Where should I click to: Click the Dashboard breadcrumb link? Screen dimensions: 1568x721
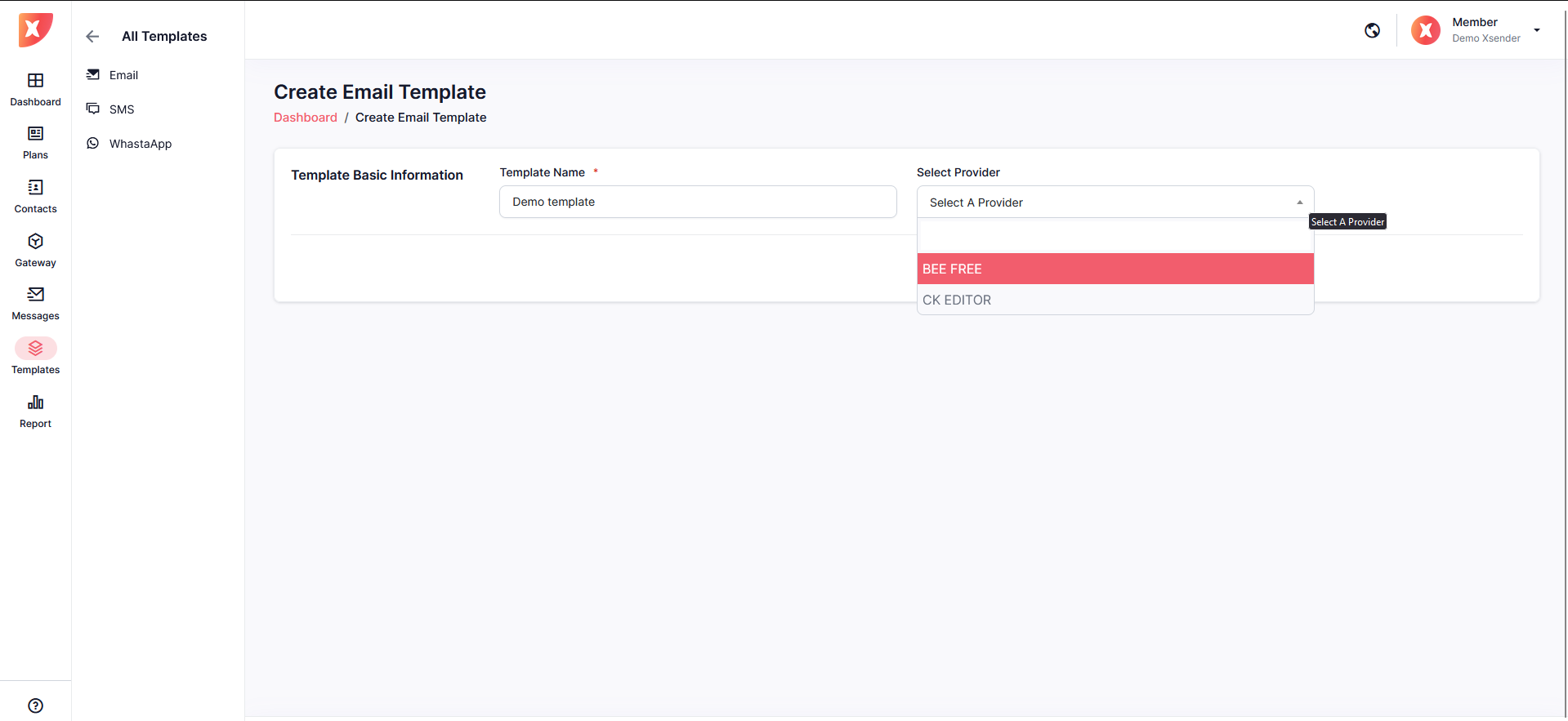[305, 118]
